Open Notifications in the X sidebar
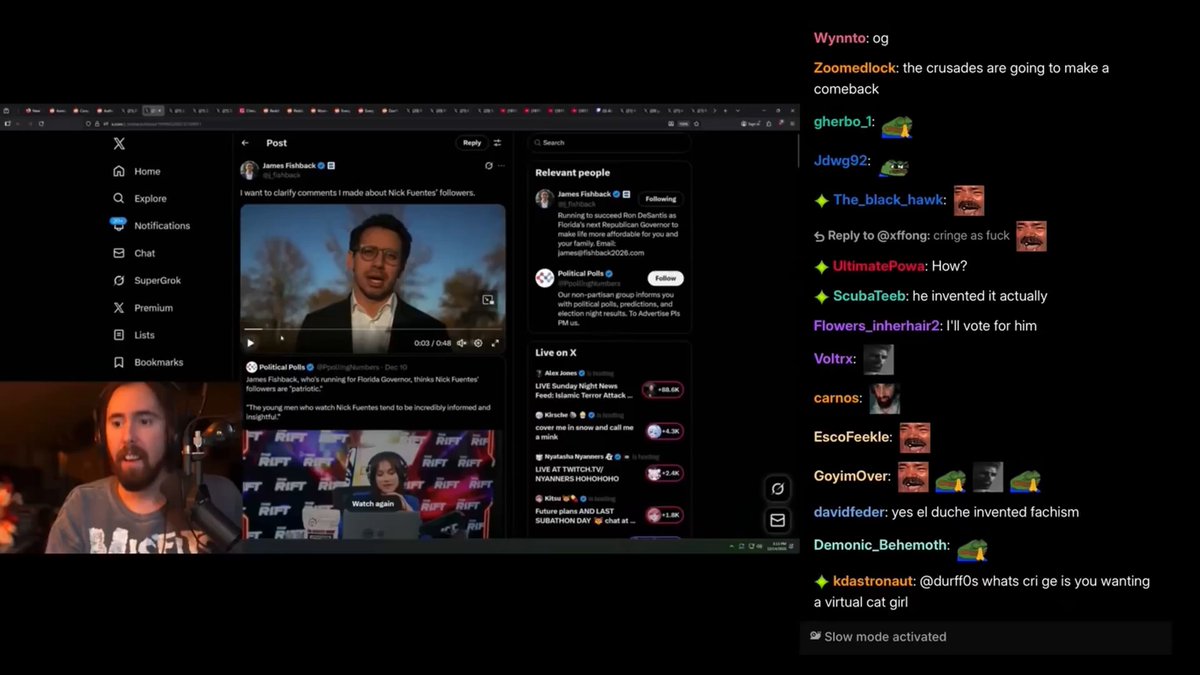Image resolution: width=1200 pixels, height=675 pixels. click(x=151, y=225)
